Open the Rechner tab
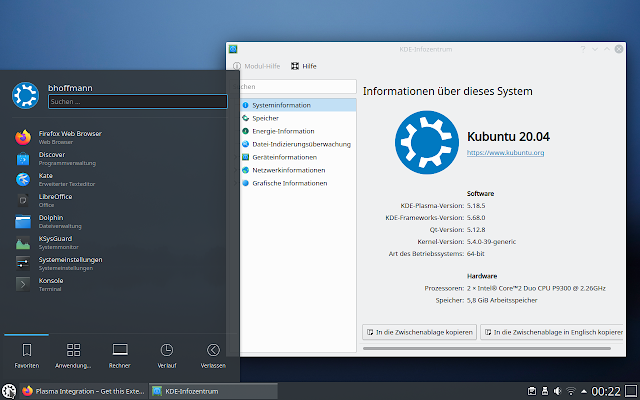640x400 pixels. (x=120, y=356)
